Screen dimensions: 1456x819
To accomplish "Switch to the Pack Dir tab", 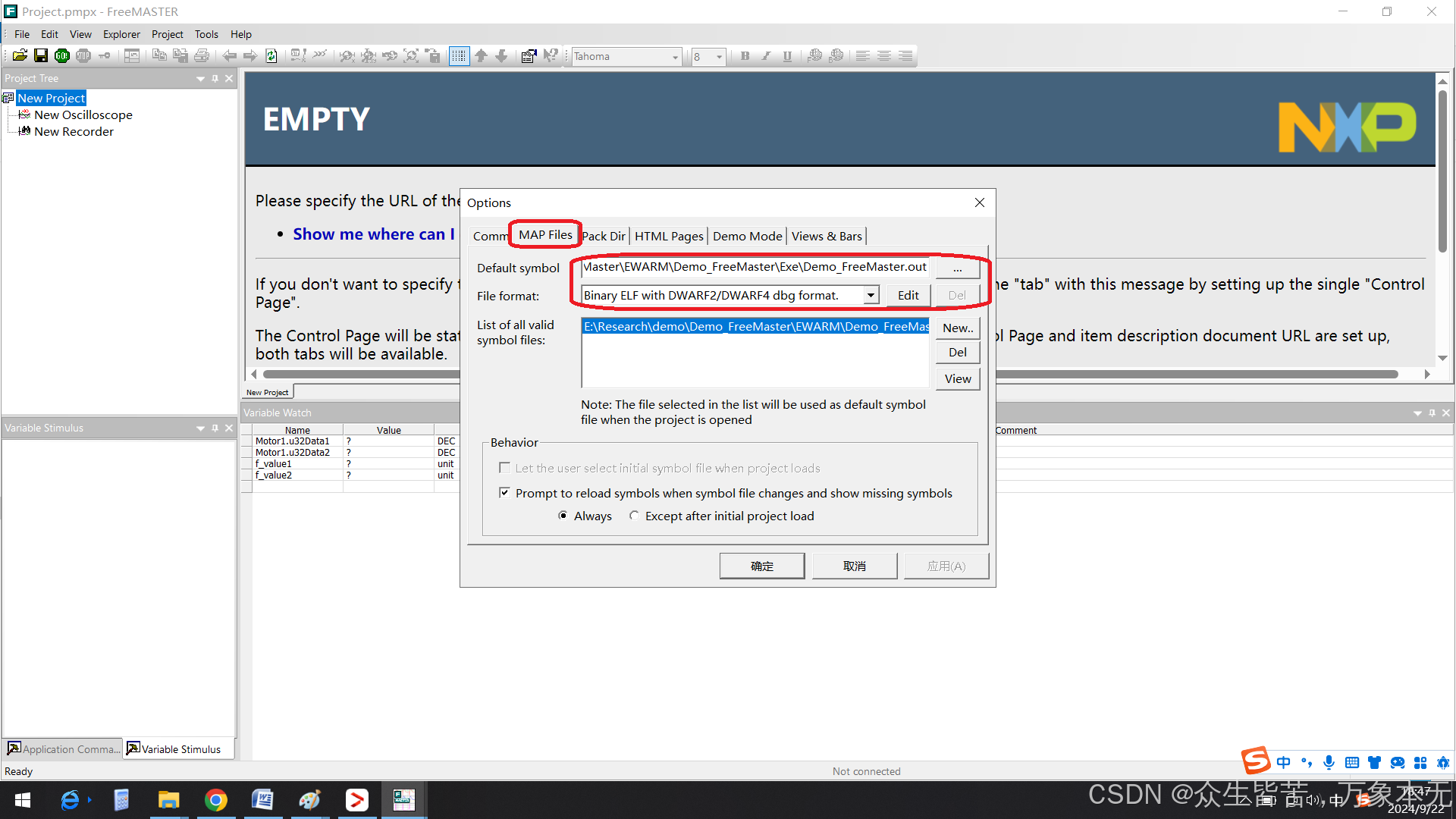I will click(x=604, y=236).
